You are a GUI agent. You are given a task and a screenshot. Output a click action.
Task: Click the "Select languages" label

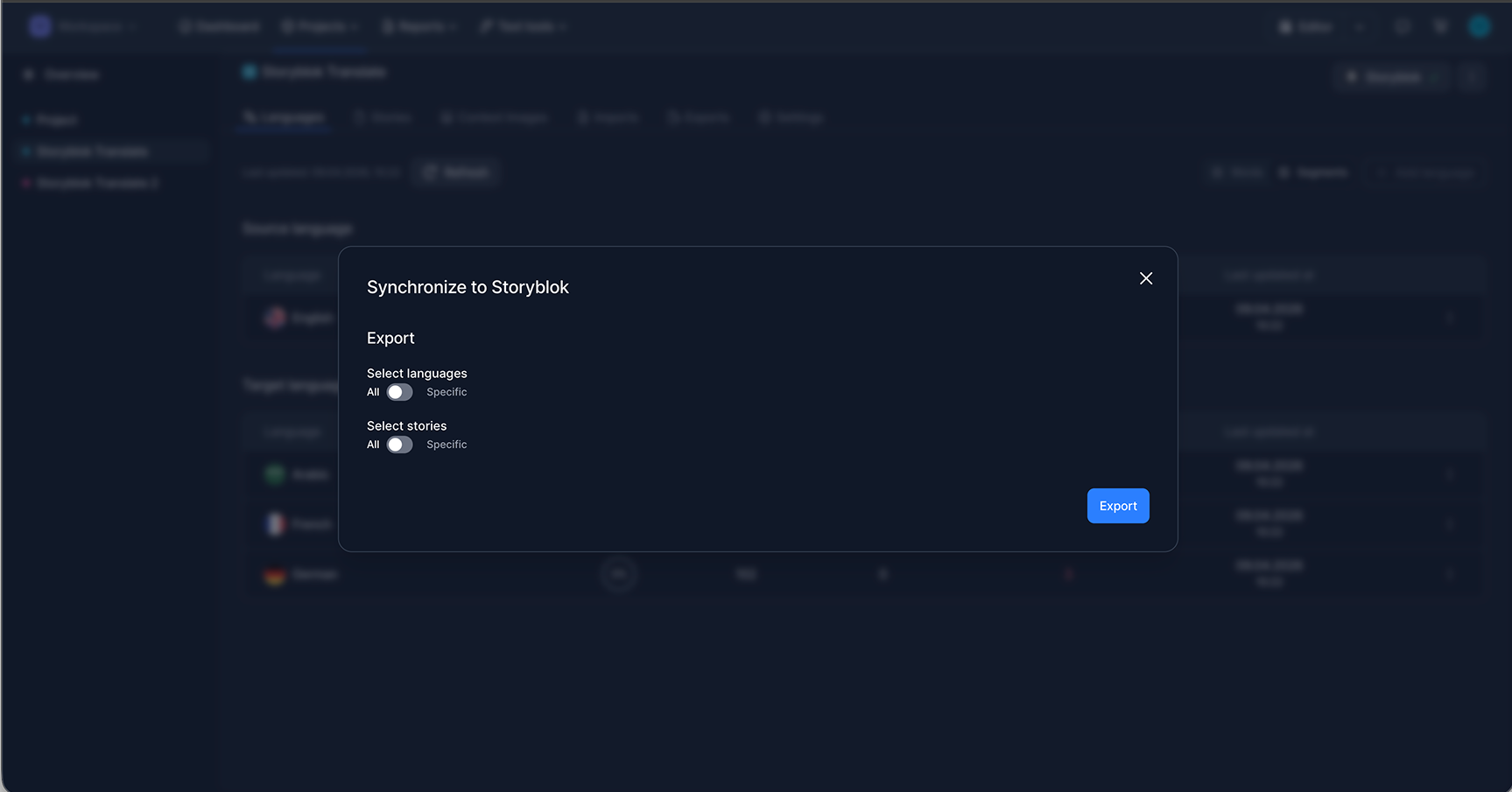(417, 374)
